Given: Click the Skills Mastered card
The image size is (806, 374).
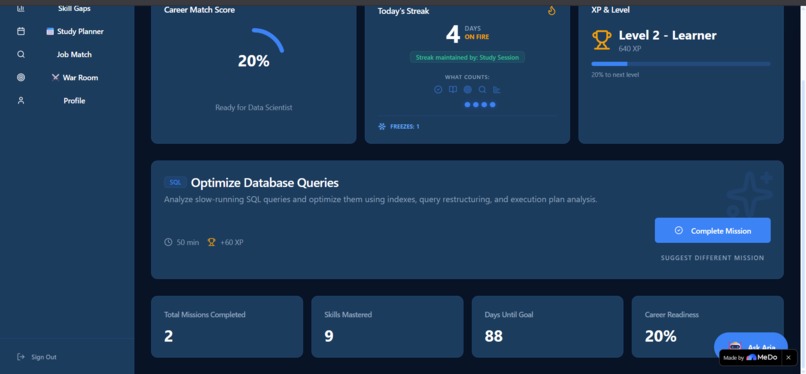Looking at the screenshot, I should (x=387, y=326).
